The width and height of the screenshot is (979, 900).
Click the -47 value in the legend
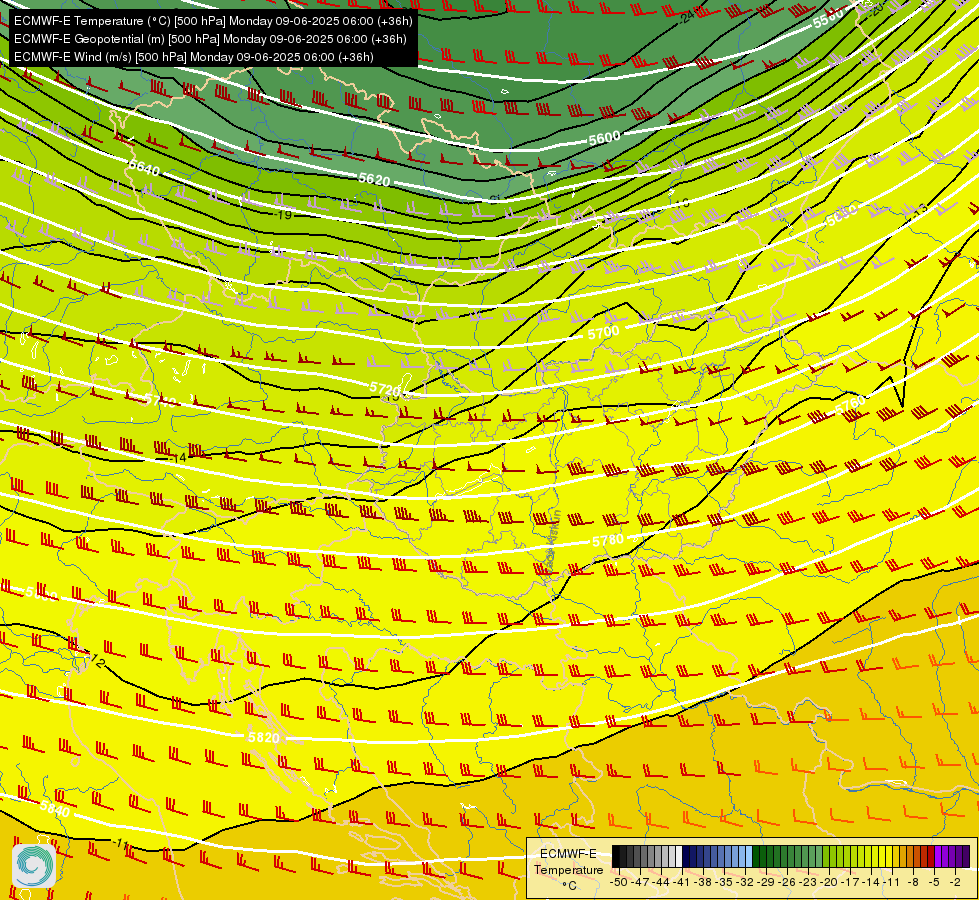pyautogui.click(x=640, y=882)
